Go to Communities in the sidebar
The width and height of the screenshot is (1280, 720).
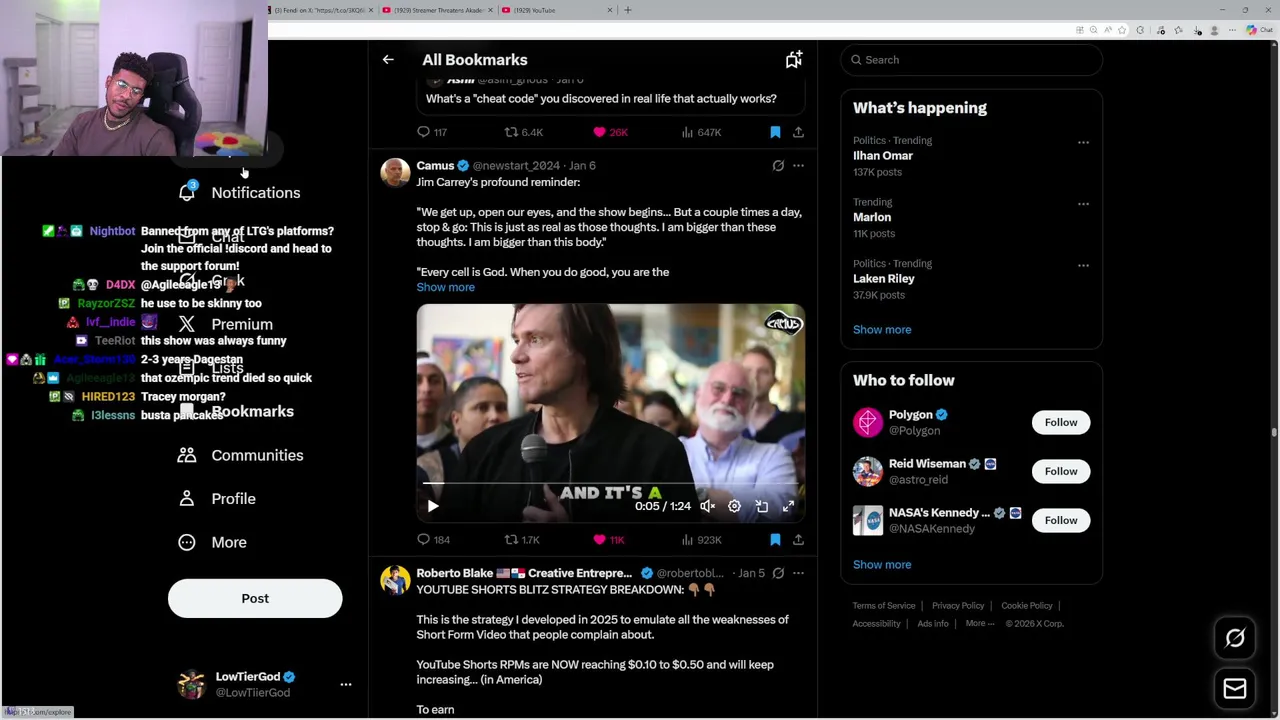click(241, 455)
